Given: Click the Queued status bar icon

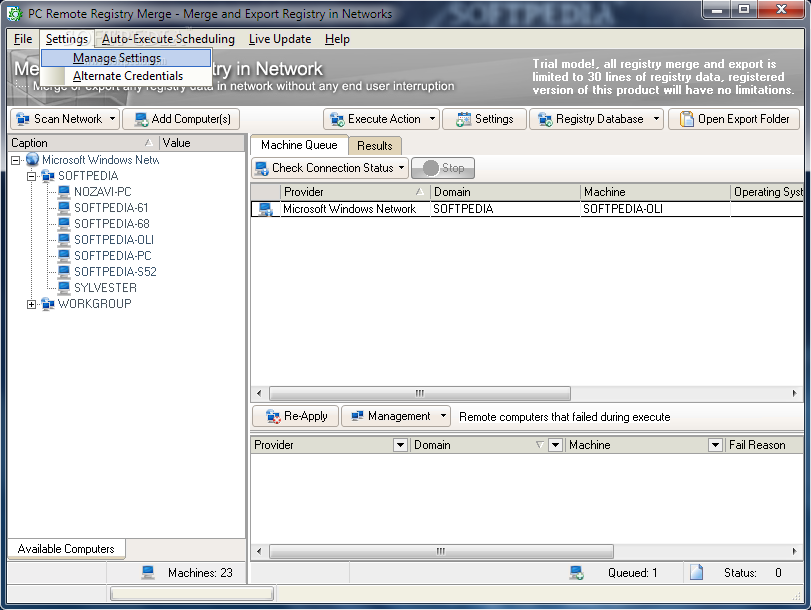Looking at the screenshot, I should click(x=577, y=573).
